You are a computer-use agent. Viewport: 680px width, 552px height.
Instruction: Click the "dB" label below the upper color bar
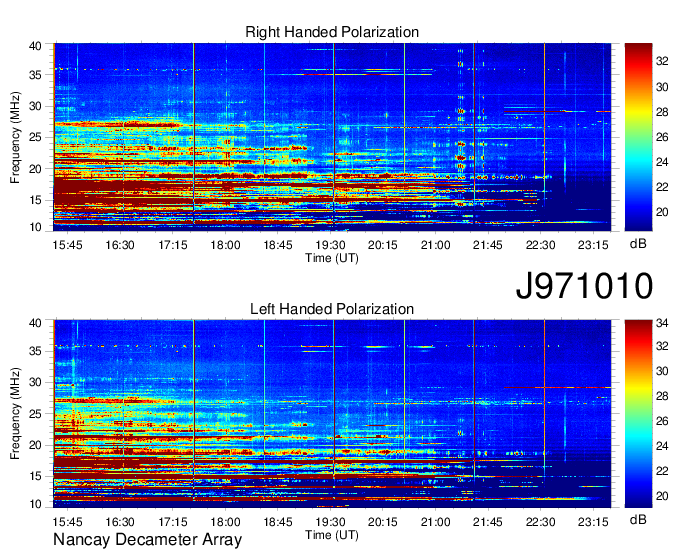coord(638,243)
